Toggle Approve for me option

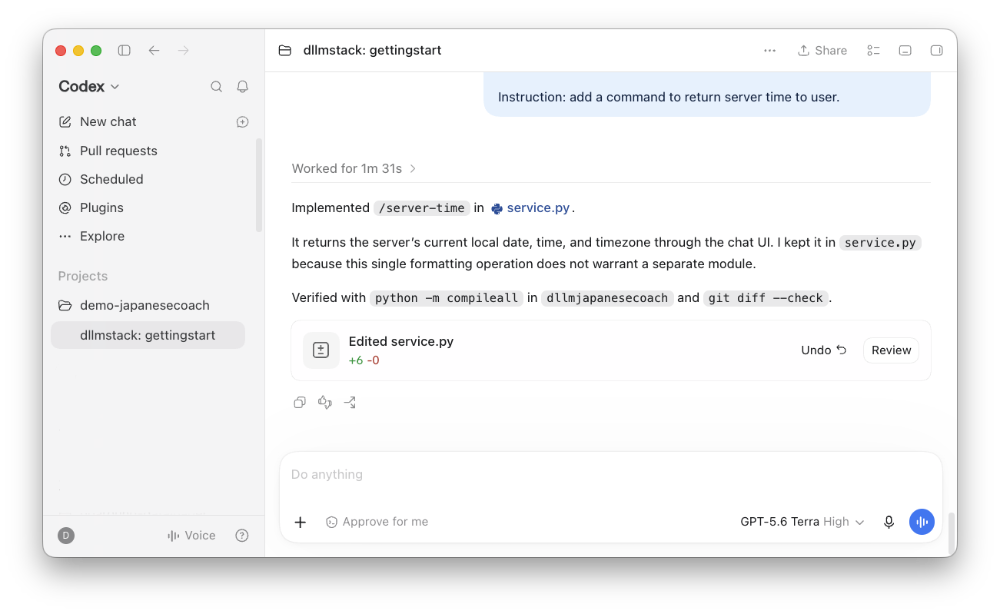[x=377, y=522]
